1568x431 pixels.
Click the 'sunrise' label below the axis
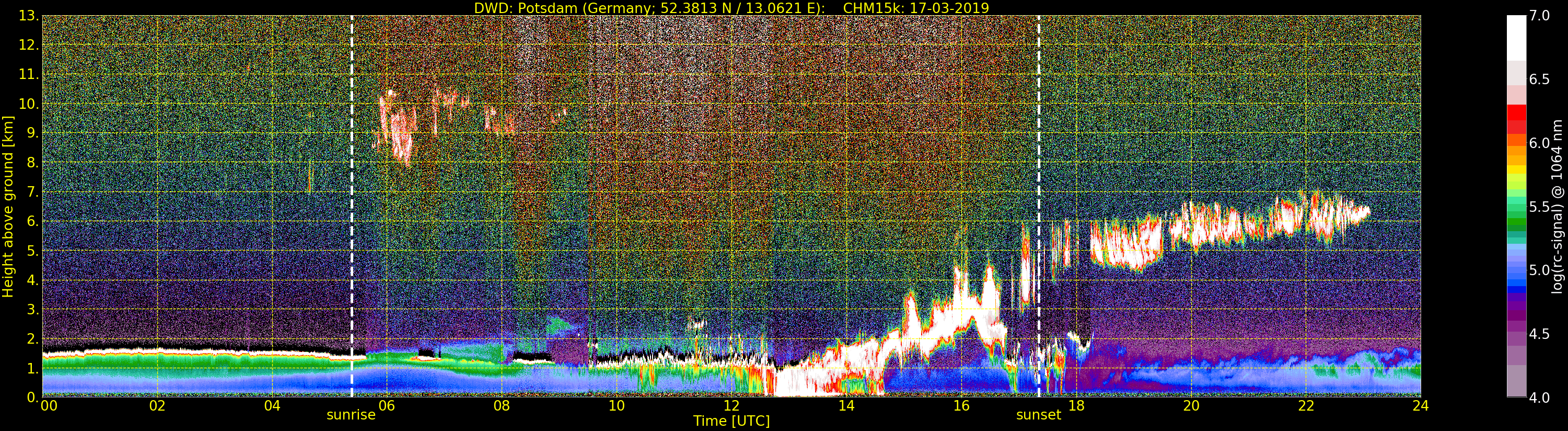click(x=351, y=415)
